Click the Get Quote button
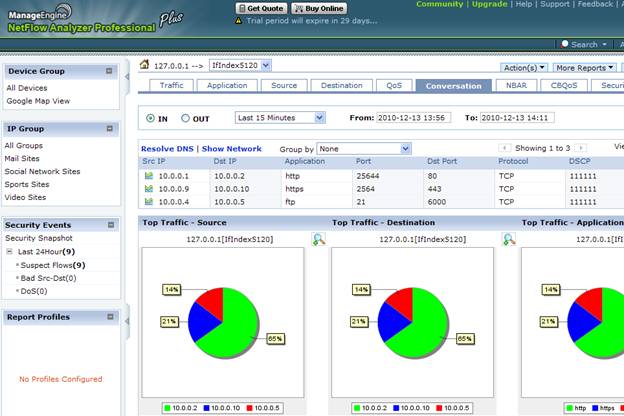This screenshot has height=416, width=624. tap(261, 8)
